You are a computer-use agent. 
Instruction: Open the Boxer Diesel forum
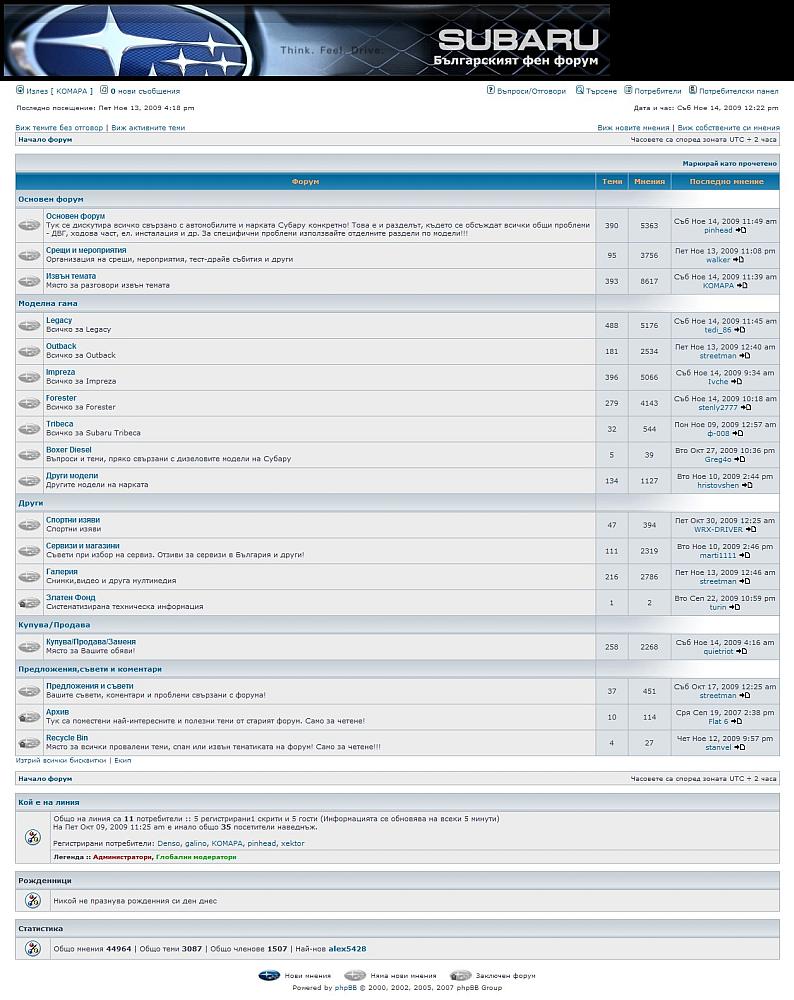click(69, 450)
